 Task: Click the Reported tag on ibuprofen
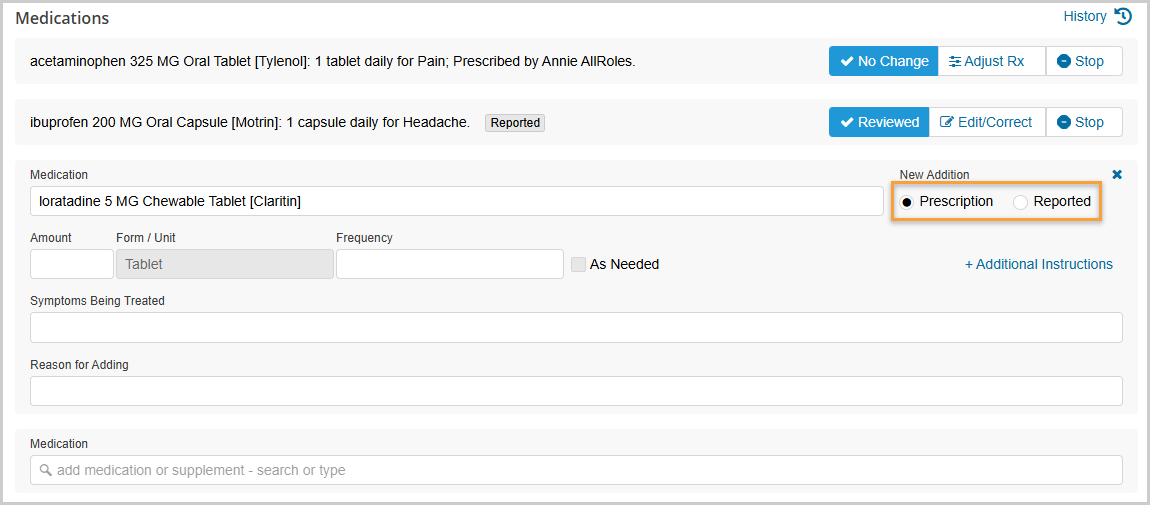pyautogui.click(x=515, y=123)
